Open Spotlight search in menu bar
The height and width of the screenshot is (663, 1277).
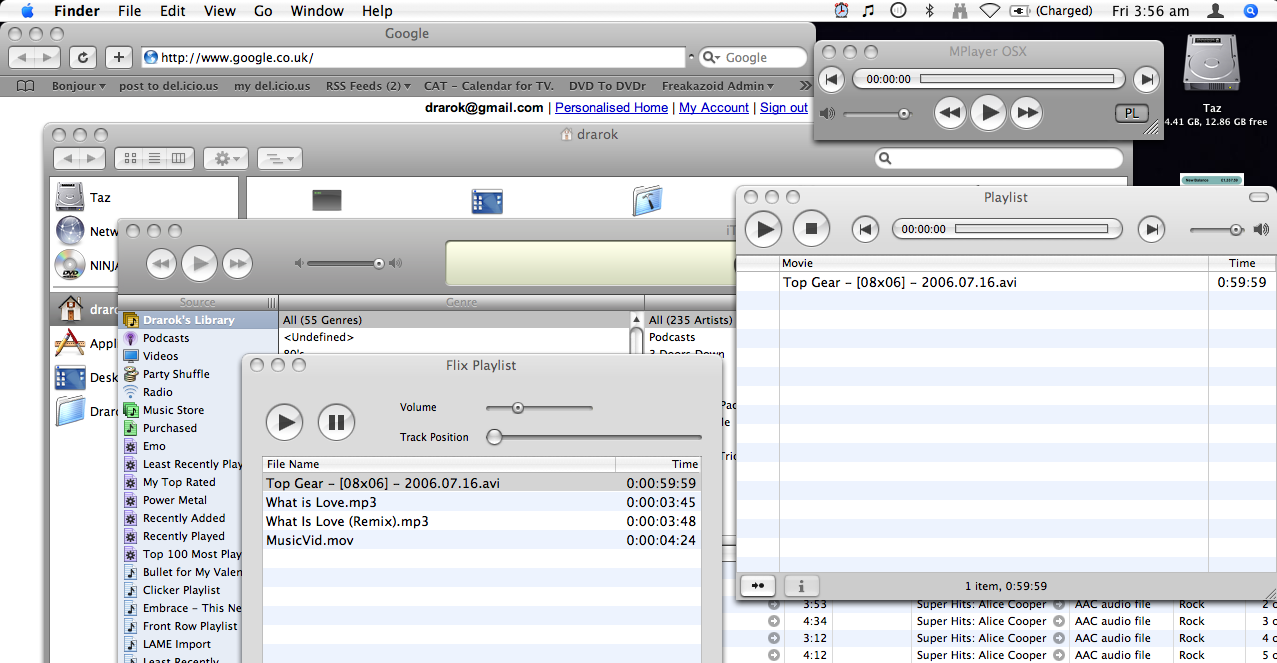[1250, 11]
